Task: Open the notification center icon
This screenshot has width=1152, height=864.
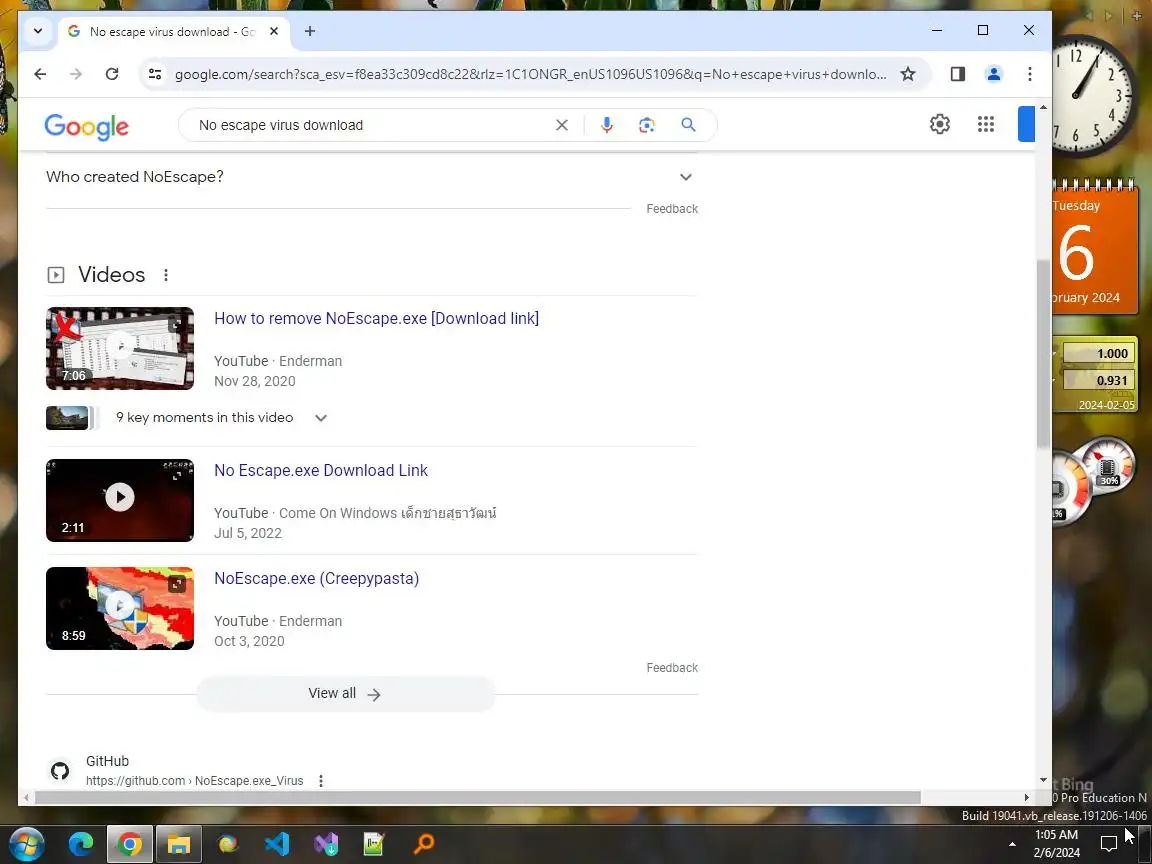Action: 1108,843
